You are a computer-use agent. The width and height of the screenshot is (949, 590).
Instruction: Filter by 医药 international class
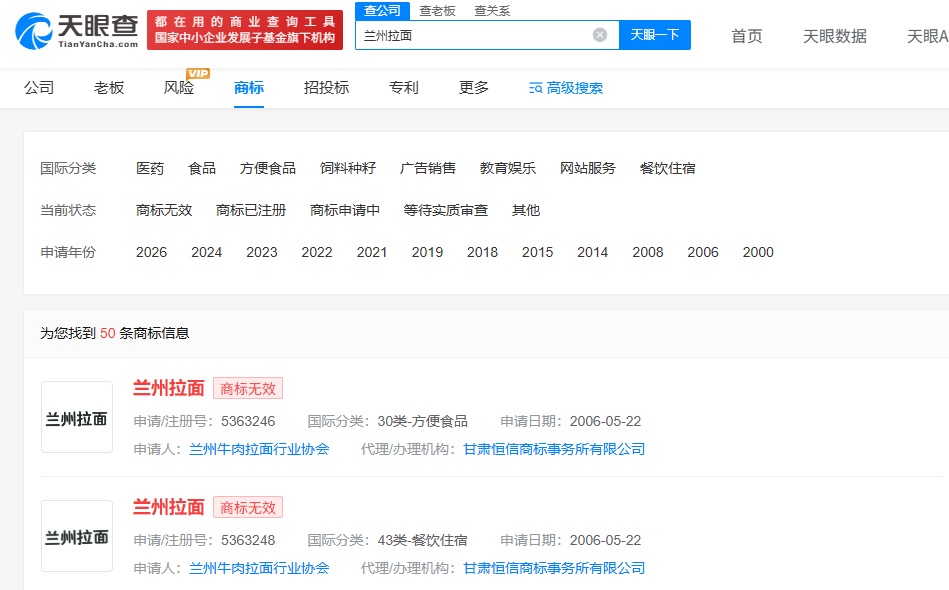[x=150, y=168]
